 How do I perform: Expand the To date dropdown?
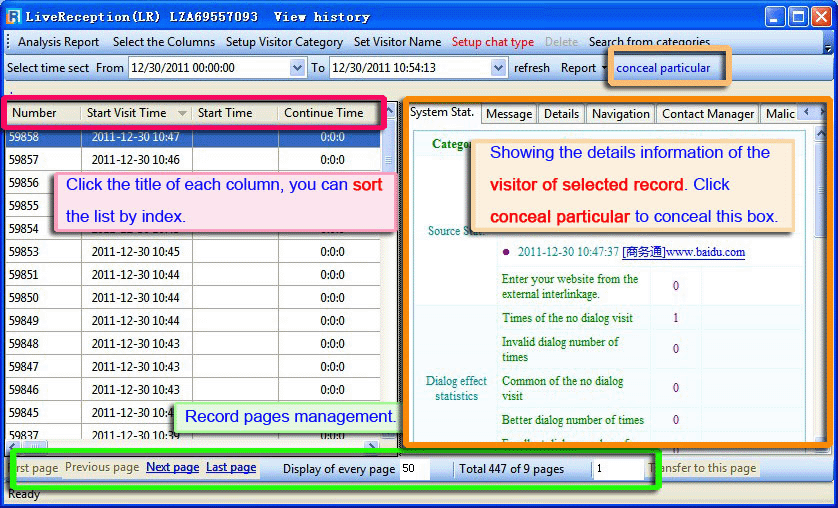click(x=498, y=68)
